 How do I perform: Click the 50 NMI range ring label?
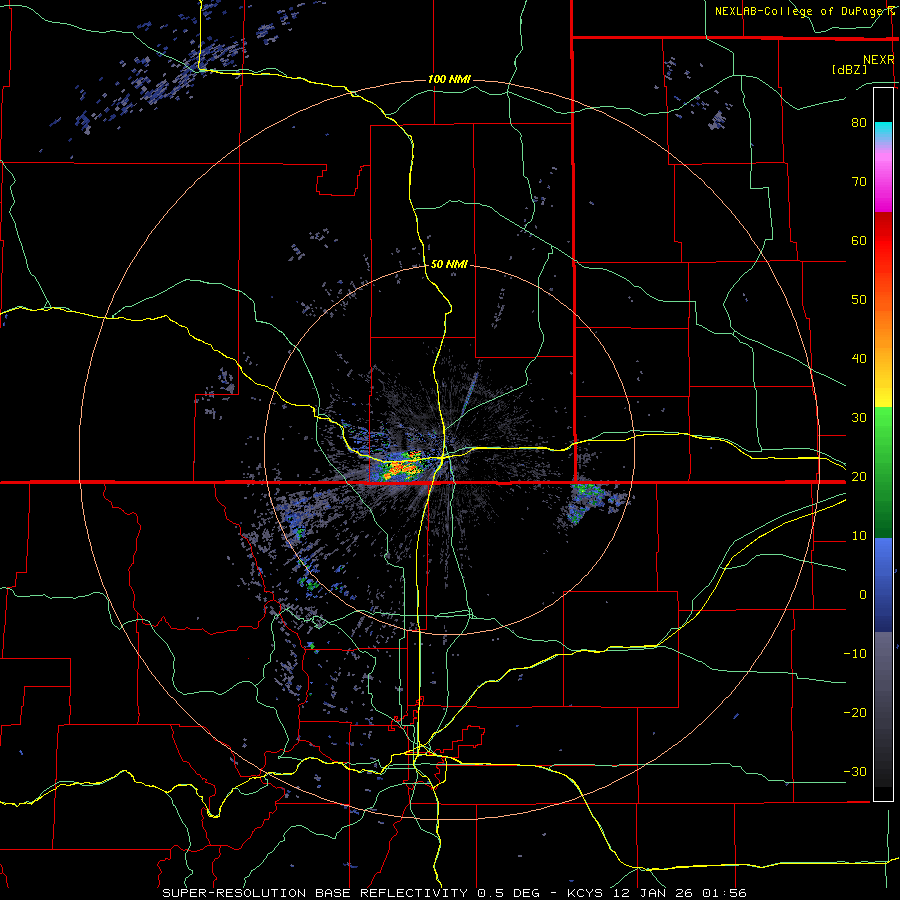point(449,264)
